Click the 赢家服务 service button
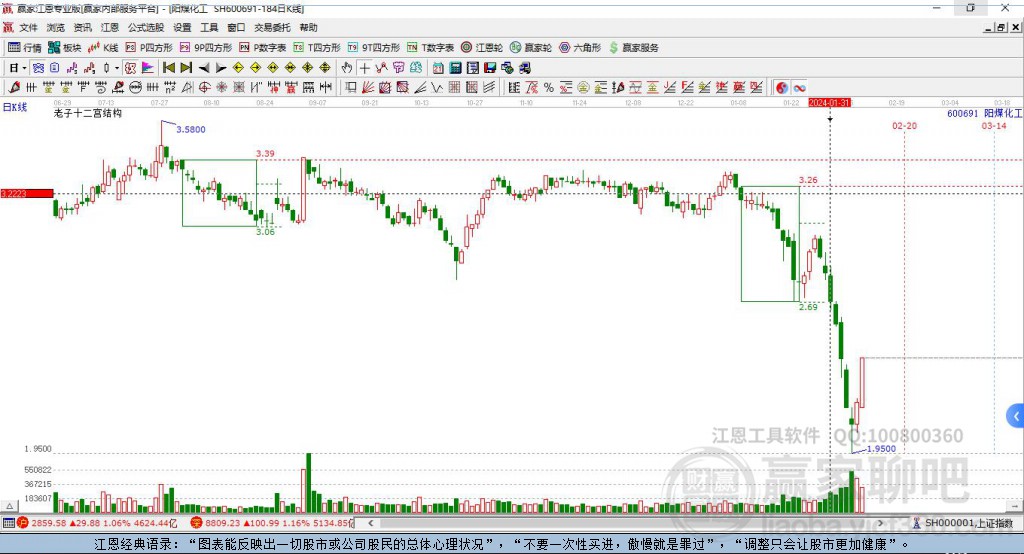This screenshot has height=554, width=1024. [633, 48]
